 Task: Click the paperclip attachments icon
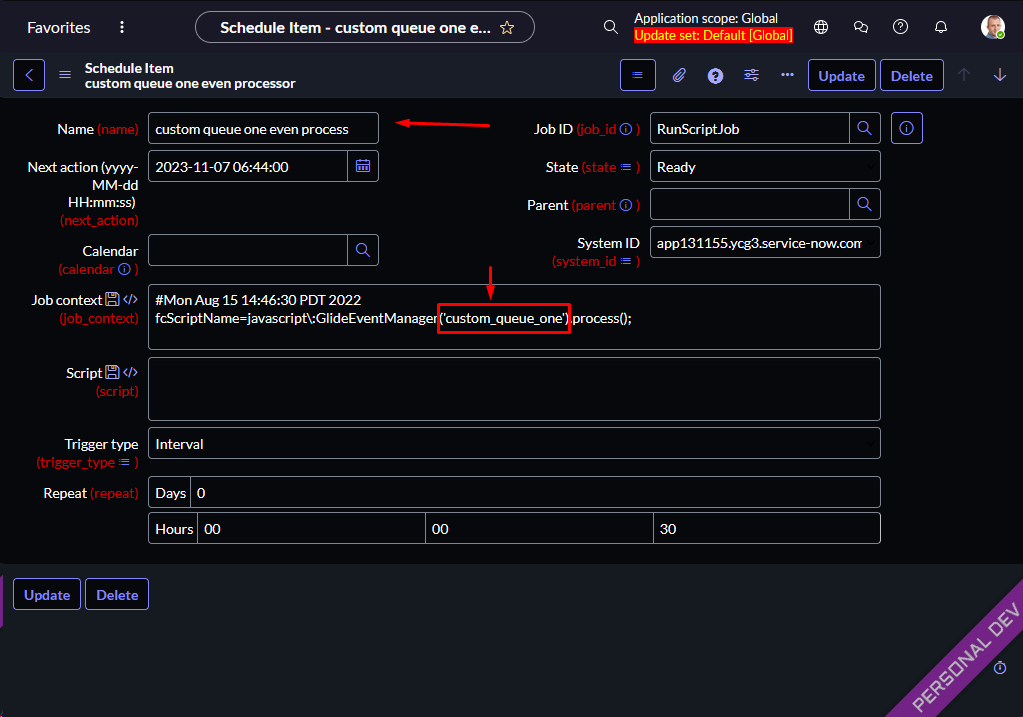pyautogui.click(x=678, y=75)
